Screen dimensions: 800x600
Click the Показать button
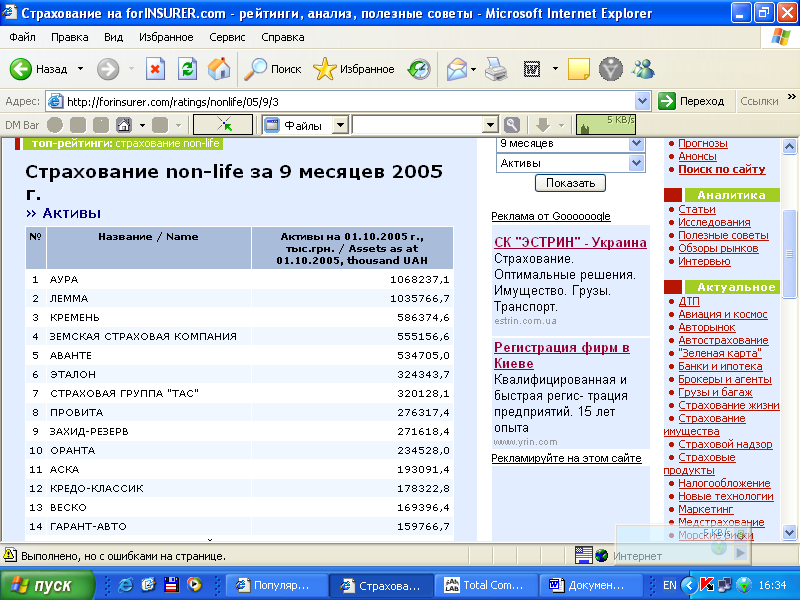click(570, 183)
